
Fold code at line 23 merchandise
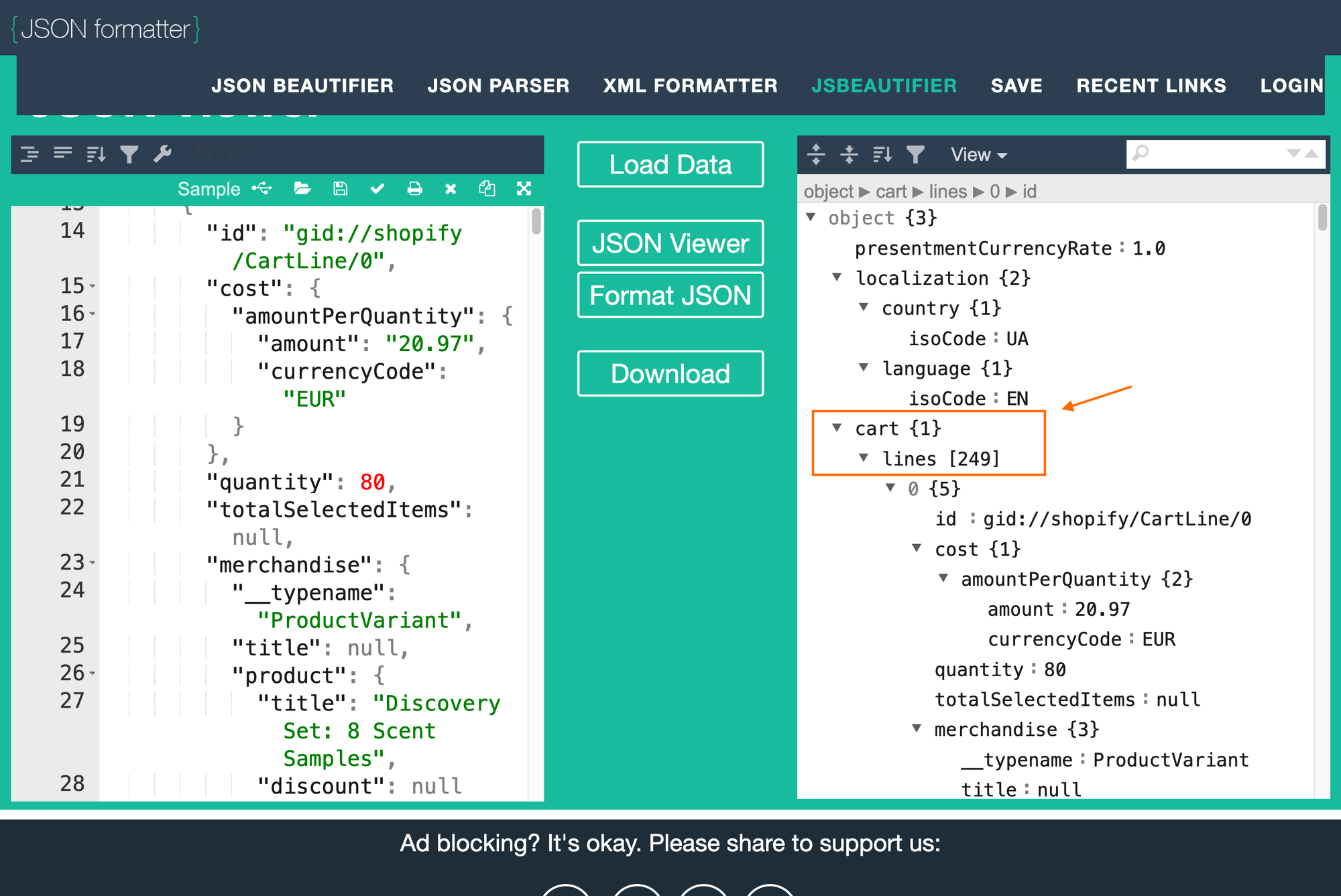click(x=93, y=563)
